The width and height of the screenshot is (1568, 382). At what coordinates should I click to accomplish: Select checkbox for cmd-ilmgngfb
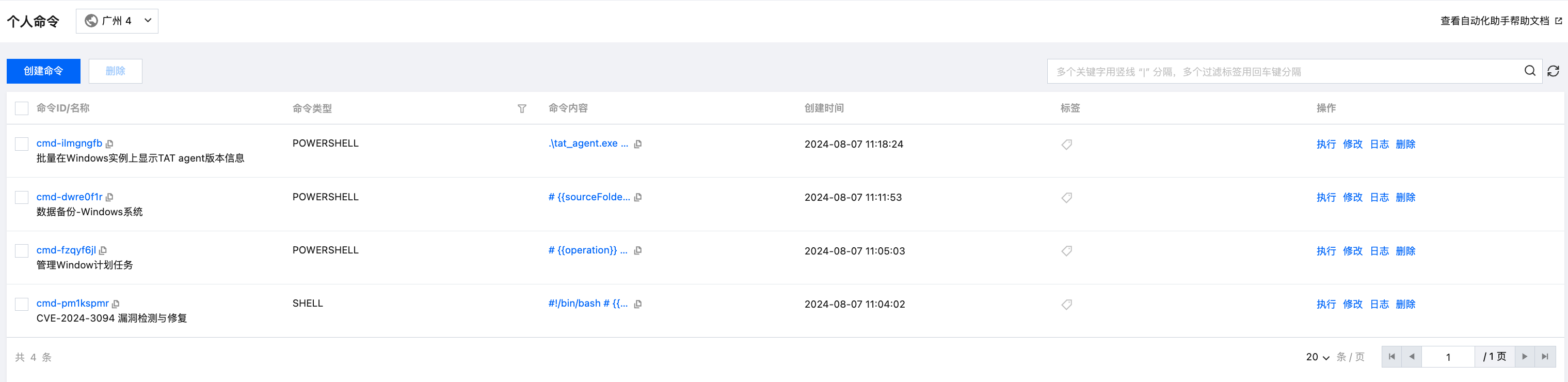(22, 144)
